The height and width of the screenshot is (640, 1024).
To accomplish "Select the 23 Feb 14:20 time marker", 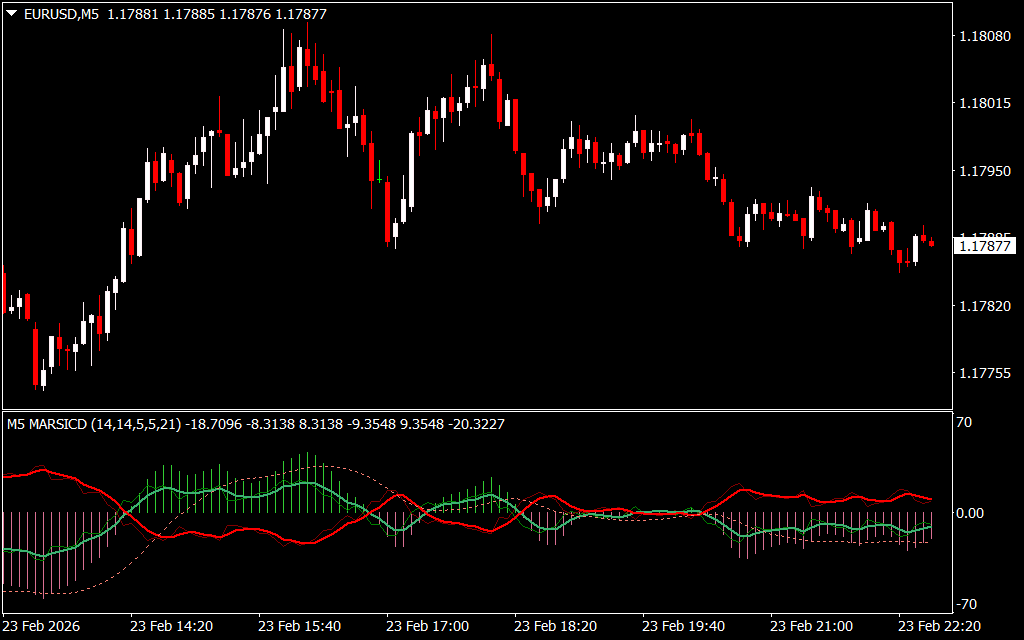I will click(x=172, y=626).
